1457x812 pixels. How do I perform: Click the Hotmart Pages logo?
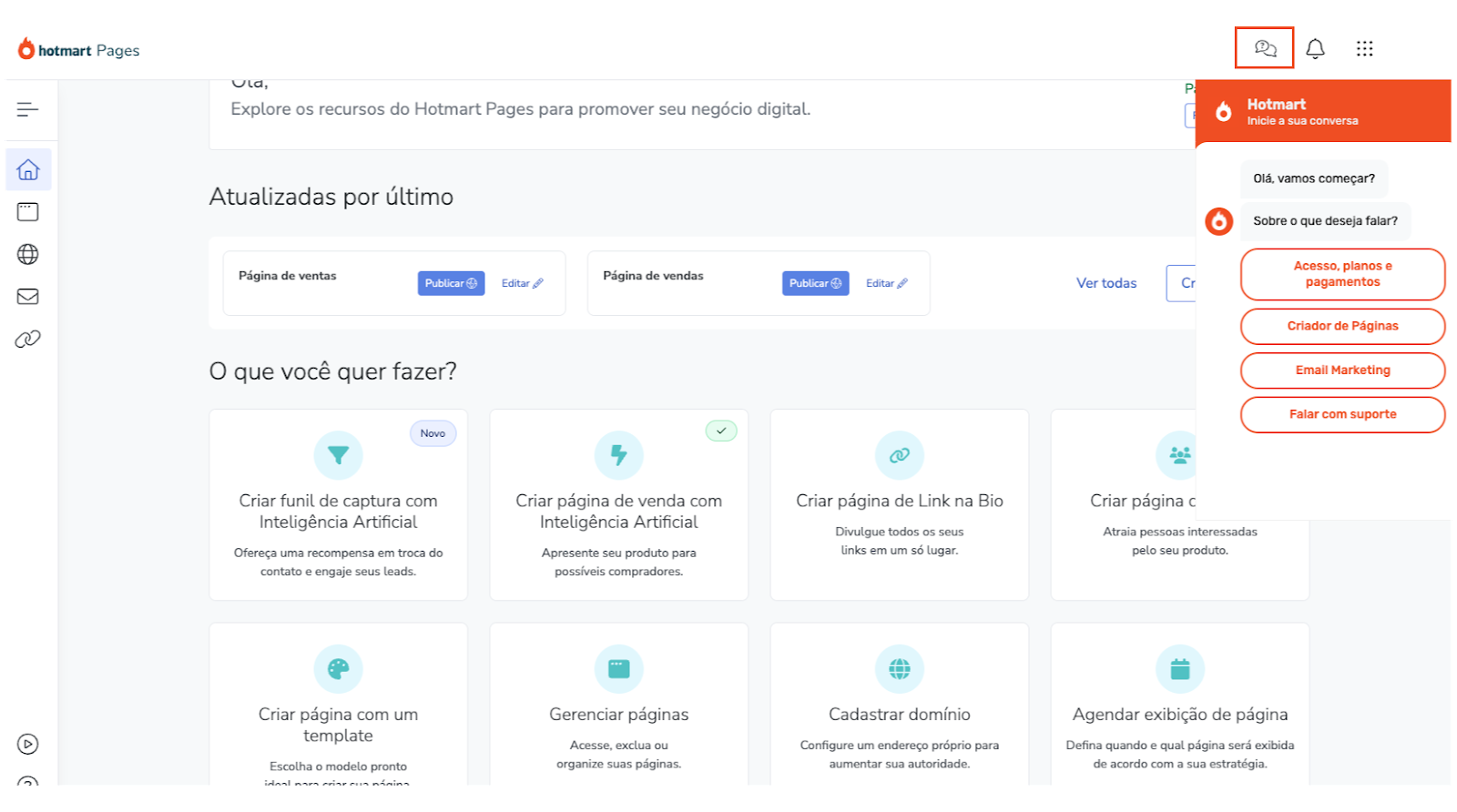[x=78, y=49]
